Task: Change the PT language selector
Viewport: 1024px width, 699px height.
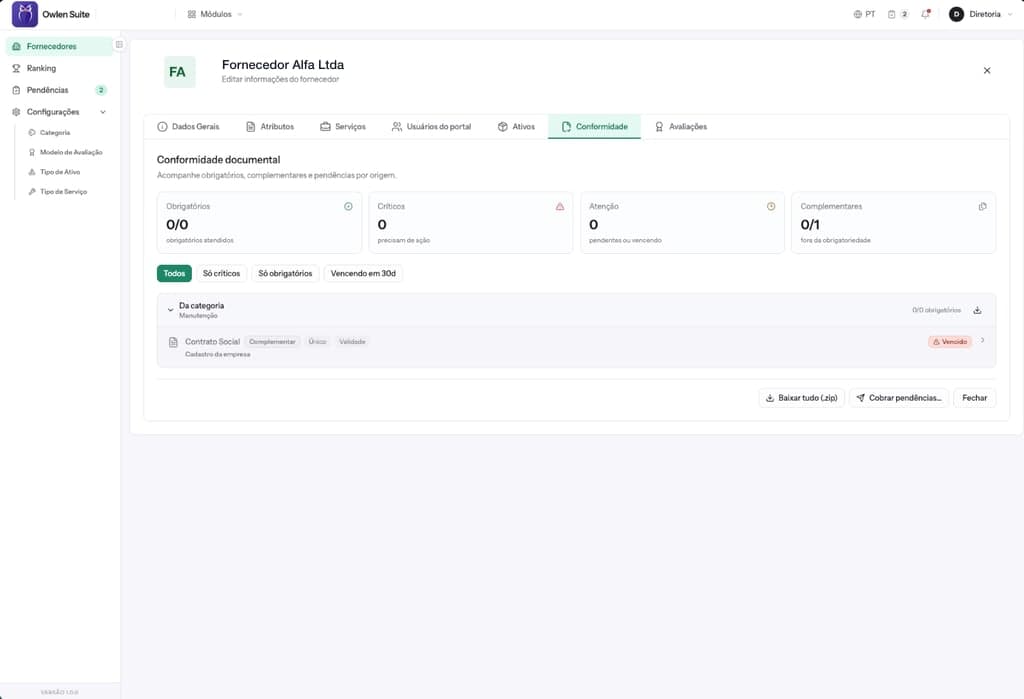Action: (x=864, y=14)
